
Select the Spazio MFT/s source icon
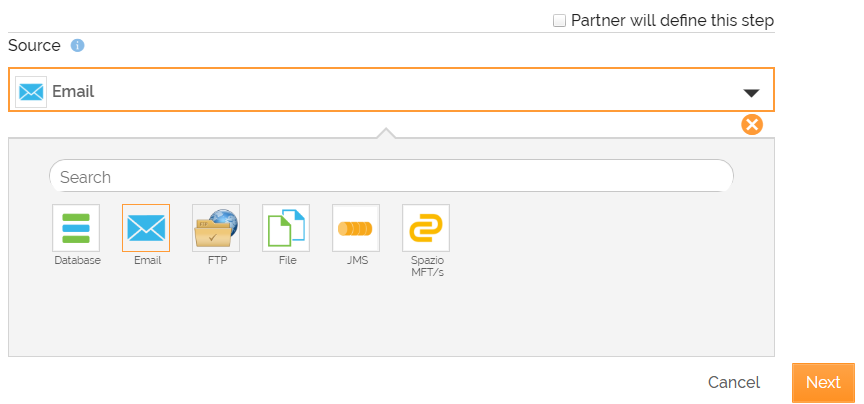click(426, 228)
